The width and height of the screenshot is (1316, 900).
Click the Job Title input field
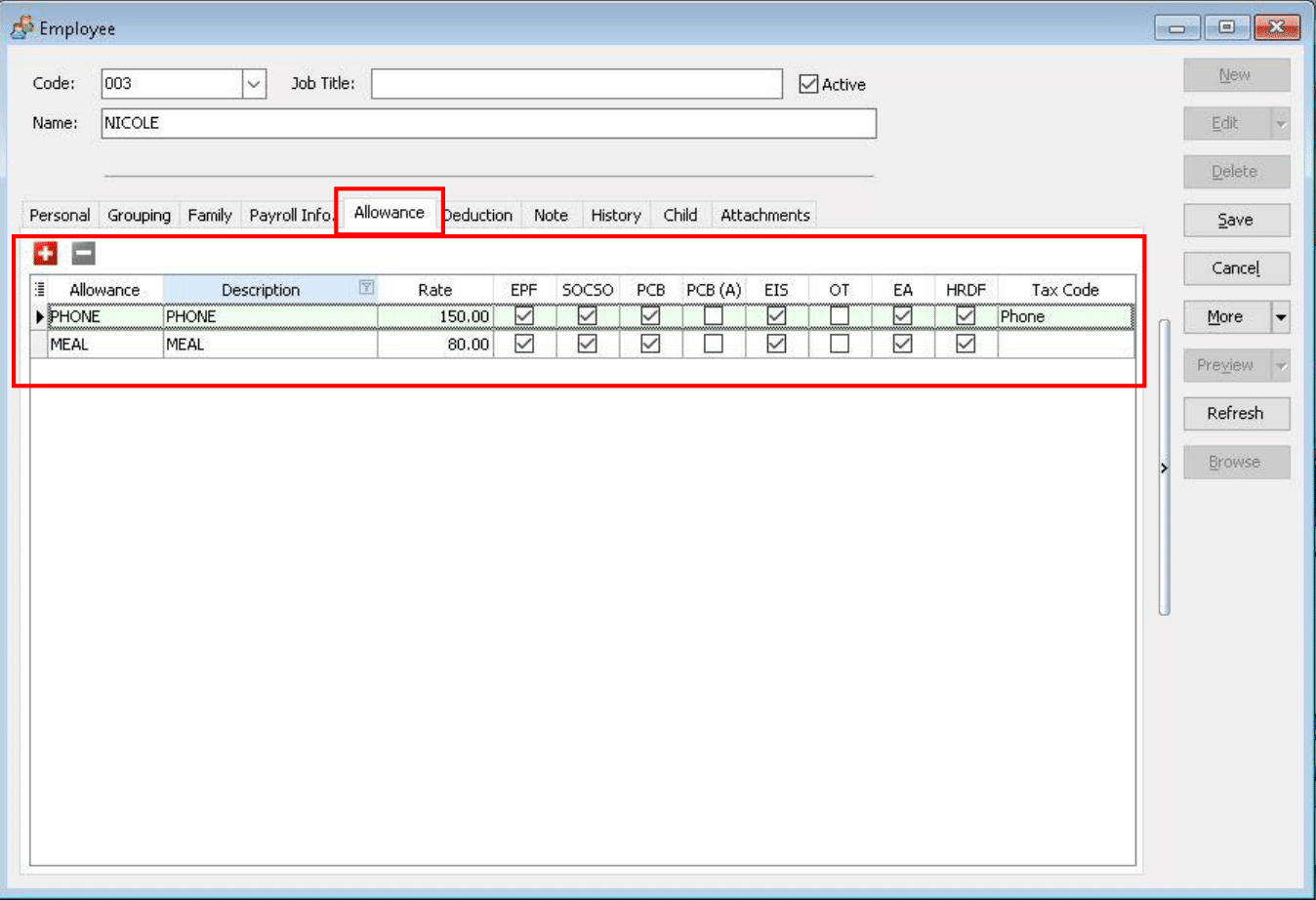pyautogui.click(x=576, y=84)
